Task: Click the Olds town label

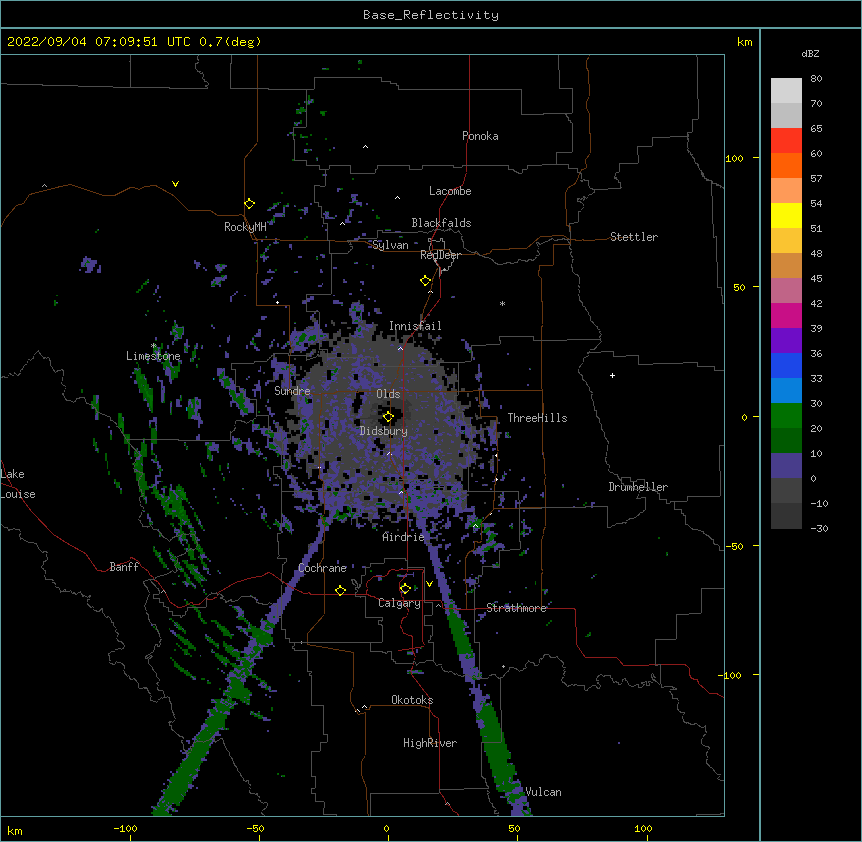Action: tap(388, 394)
